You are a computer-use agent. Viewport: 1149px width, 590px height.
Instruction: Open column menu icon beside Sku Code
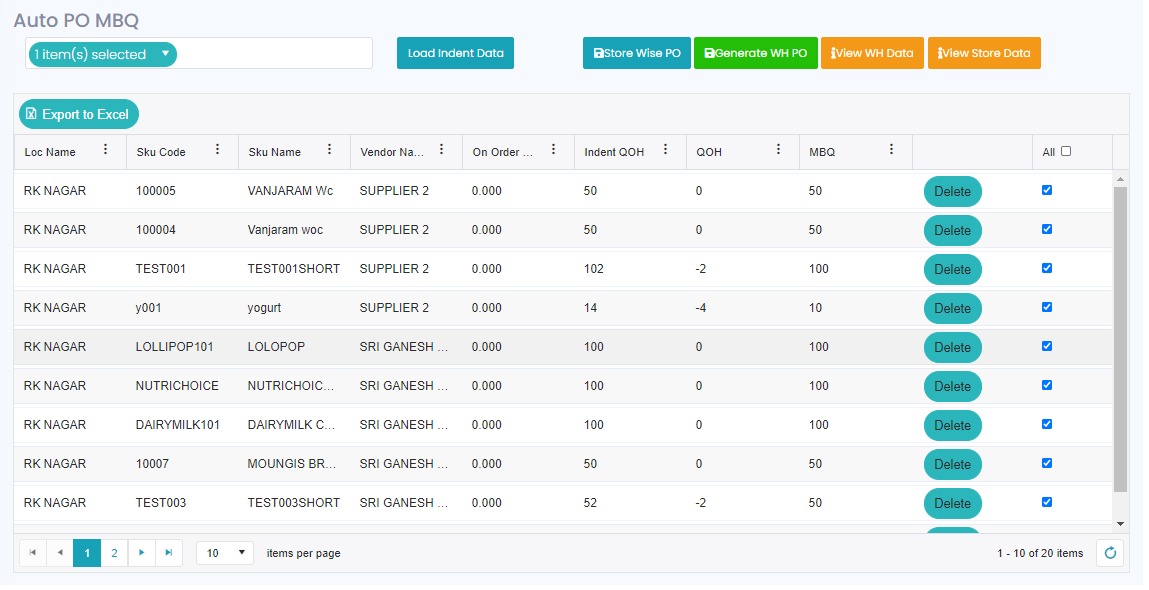217,150
